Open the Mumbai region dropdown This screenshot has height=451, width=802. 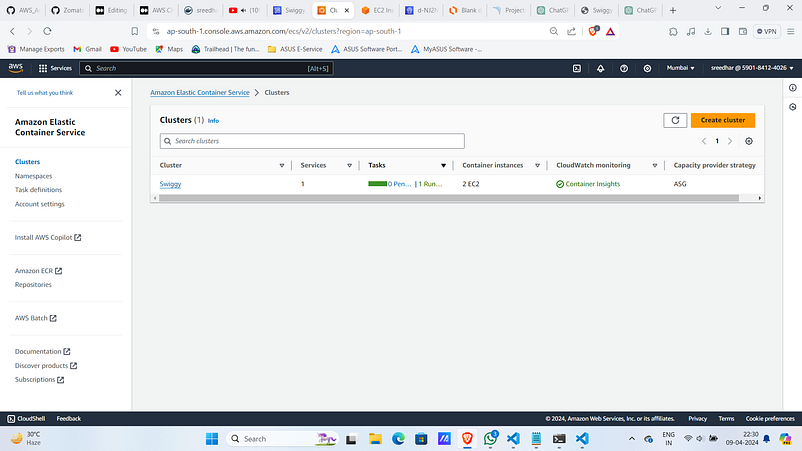pyautogui.click(x=680, y=68)
